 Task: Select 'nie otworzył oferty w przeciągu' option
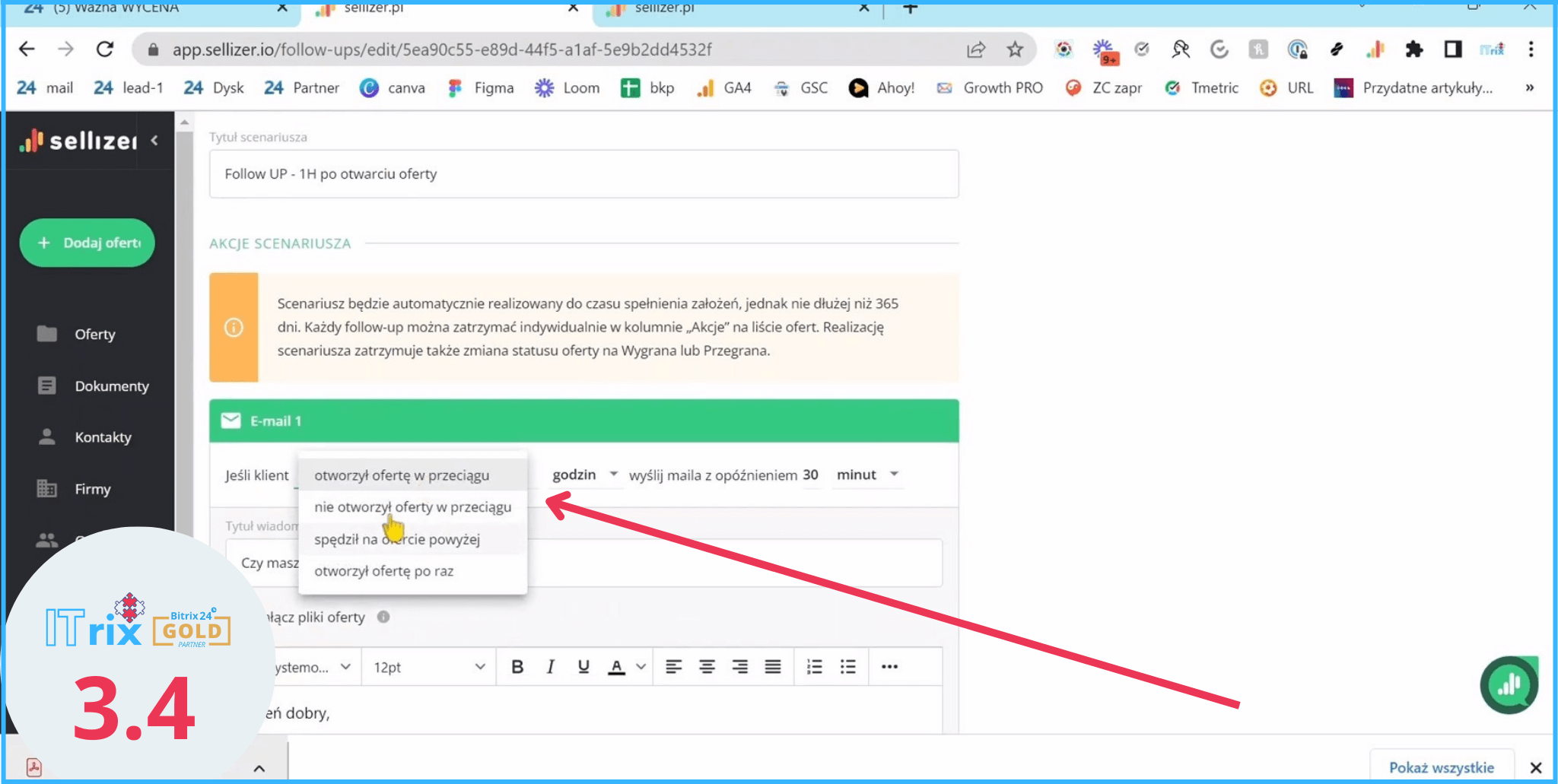(x=412, y=507)
